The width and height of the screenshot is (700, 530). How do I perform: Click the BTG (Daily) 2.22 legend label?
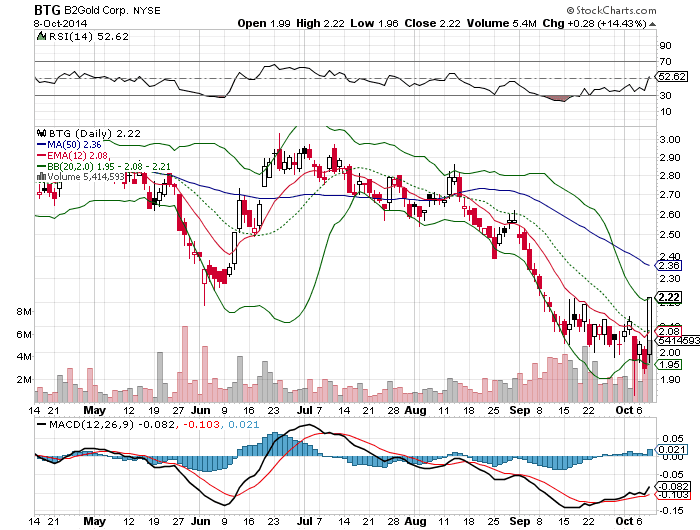[x=95, y=134]
